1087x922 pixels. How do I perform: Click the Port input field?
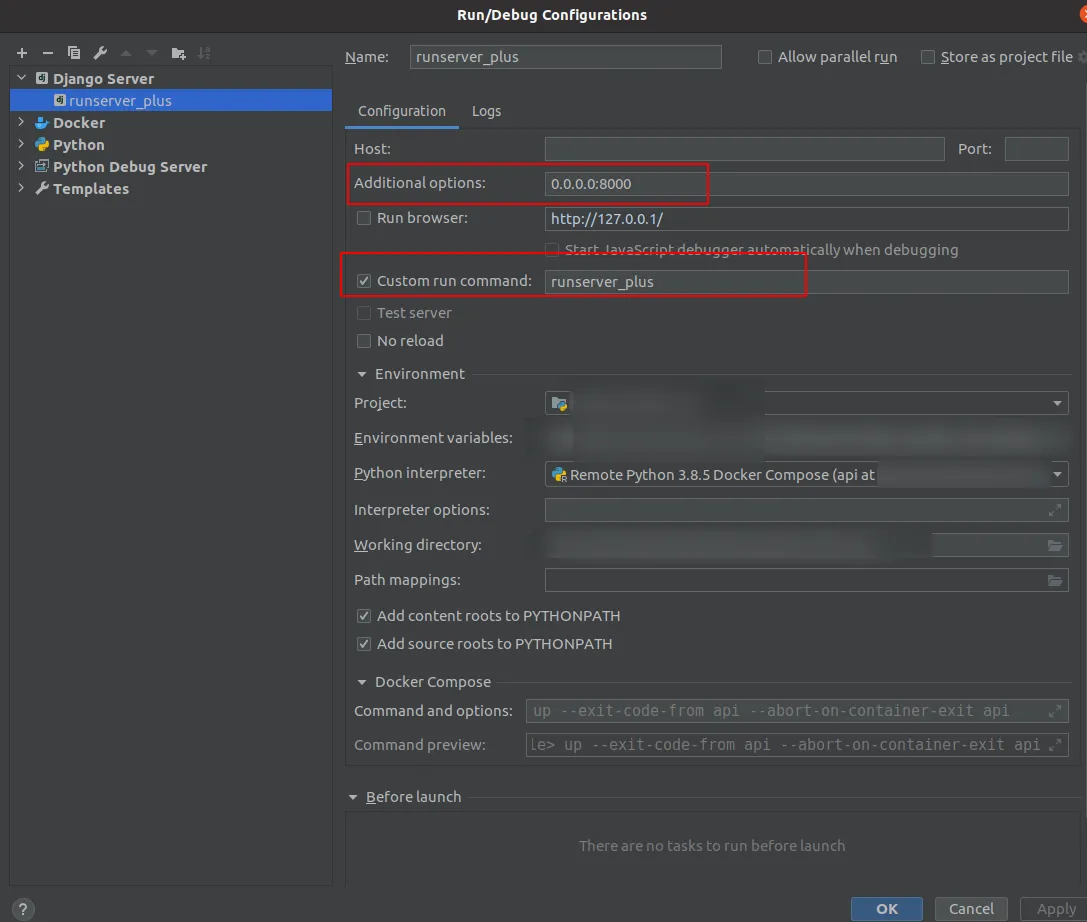click(x=1036, y=149)
